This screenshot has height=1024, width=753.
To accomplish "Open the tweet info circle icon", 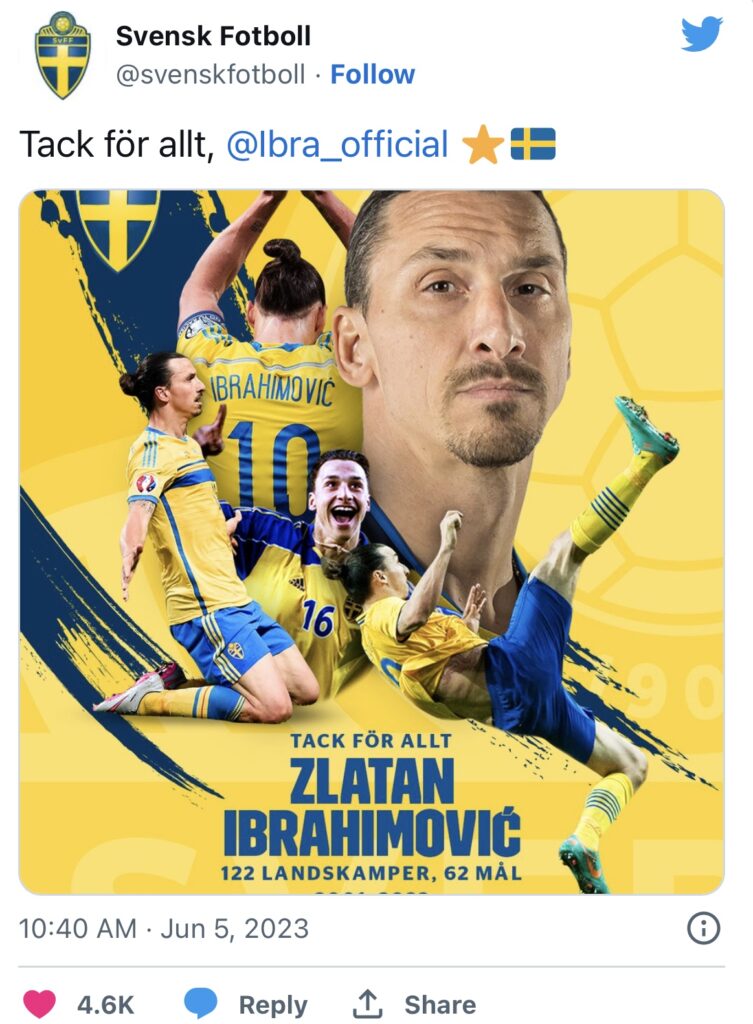I will point(704,928).
